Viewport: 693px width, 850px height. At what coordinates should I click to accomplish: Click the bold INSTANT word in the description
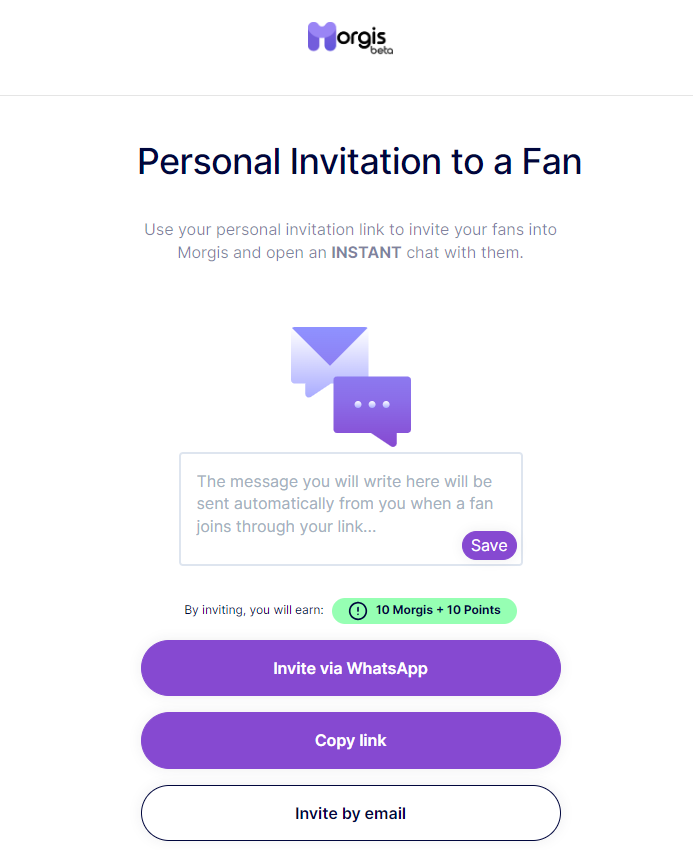(366, 253)
